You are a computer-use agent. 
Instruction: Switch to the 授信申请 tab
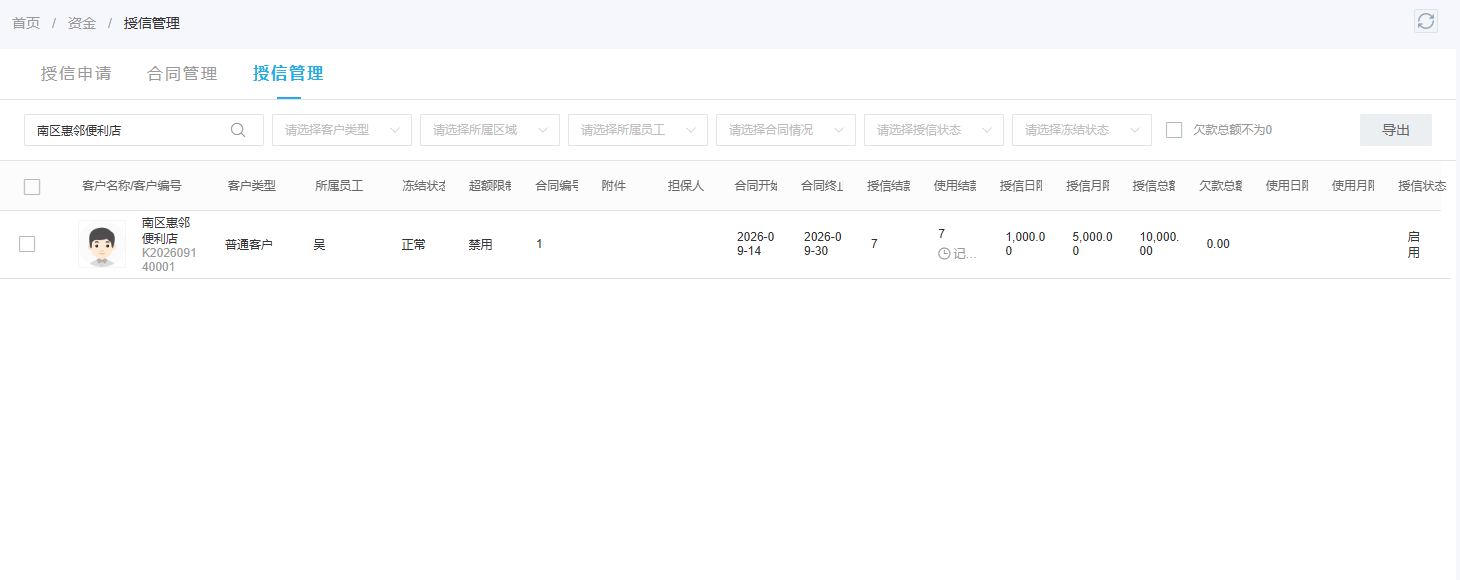[x=76, y=73]
